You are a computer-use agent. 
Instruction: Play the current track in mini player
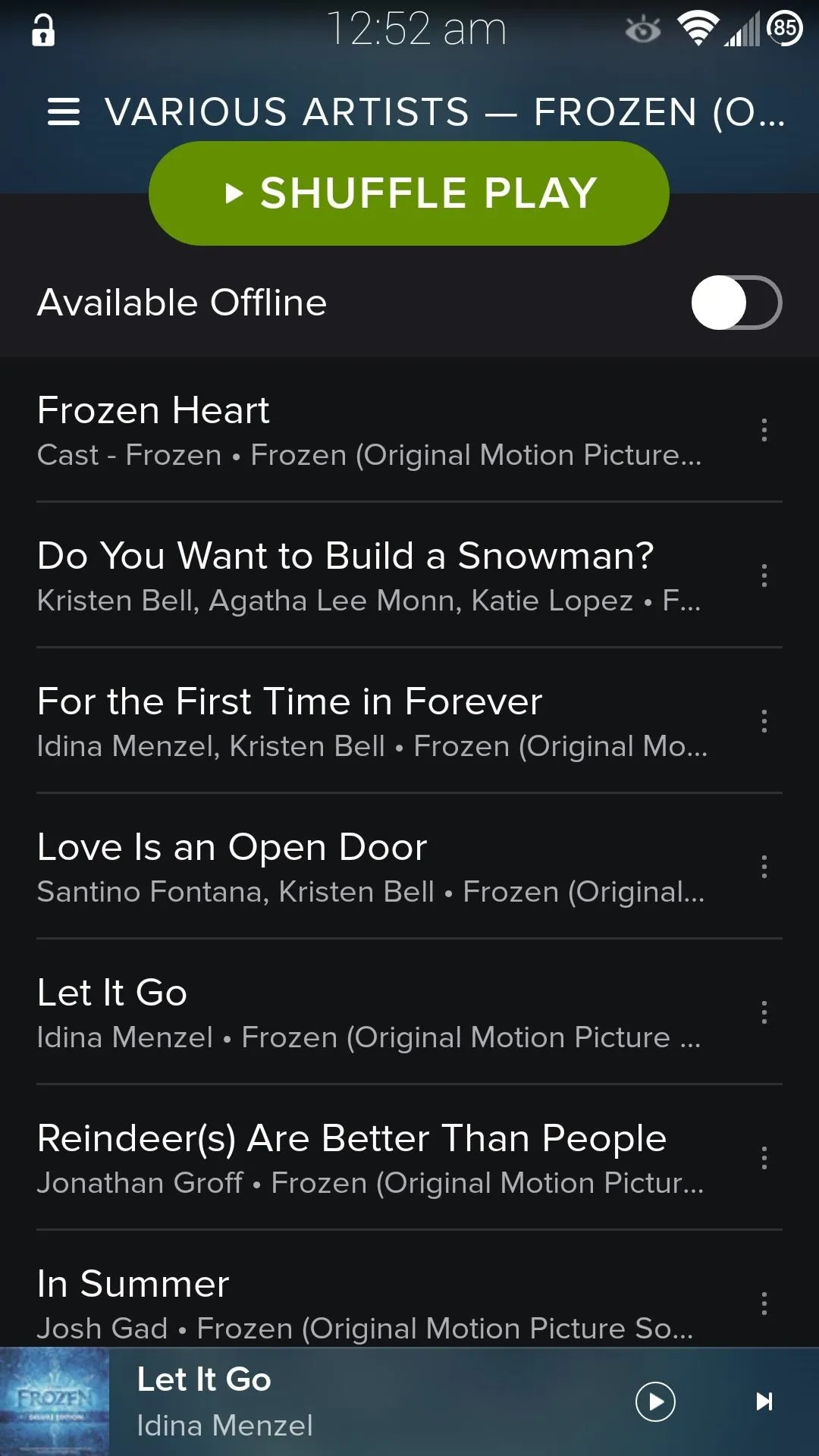[655, 1401]
